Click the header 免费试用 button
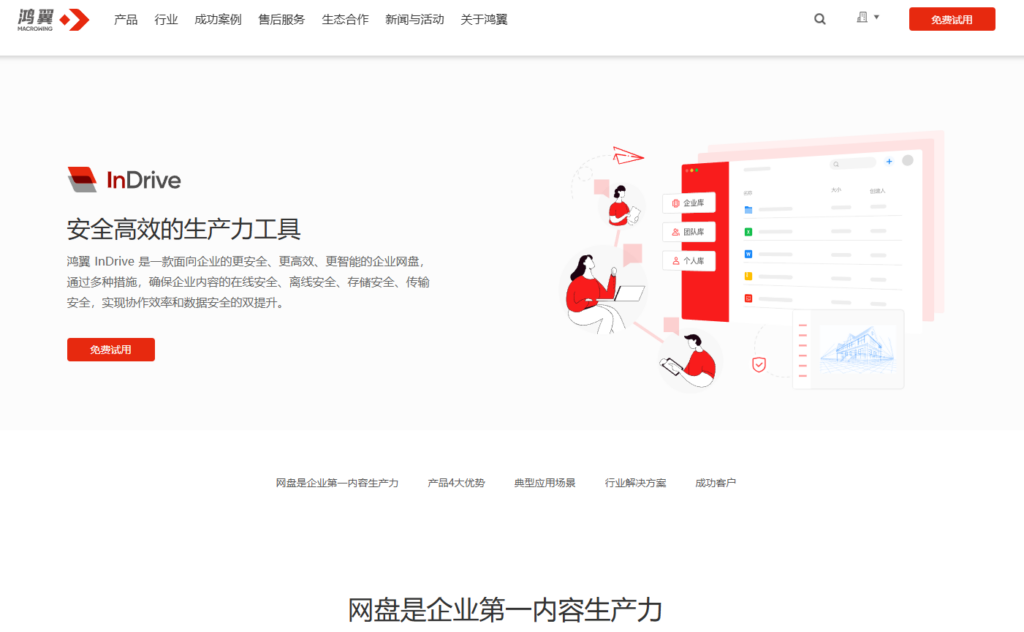 tap(952, 20)
